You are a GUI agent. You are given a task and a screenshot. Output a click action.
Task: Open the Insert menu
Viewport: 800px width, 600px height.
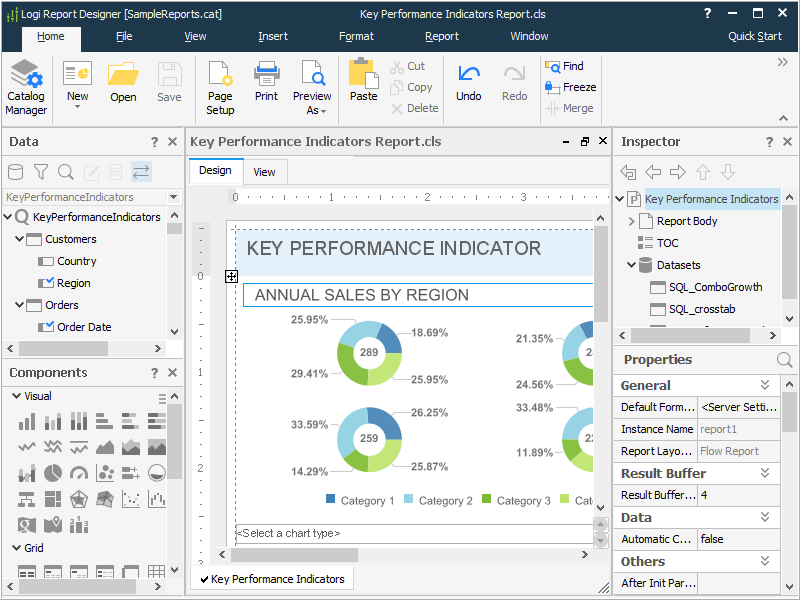[x=272, y=35]
